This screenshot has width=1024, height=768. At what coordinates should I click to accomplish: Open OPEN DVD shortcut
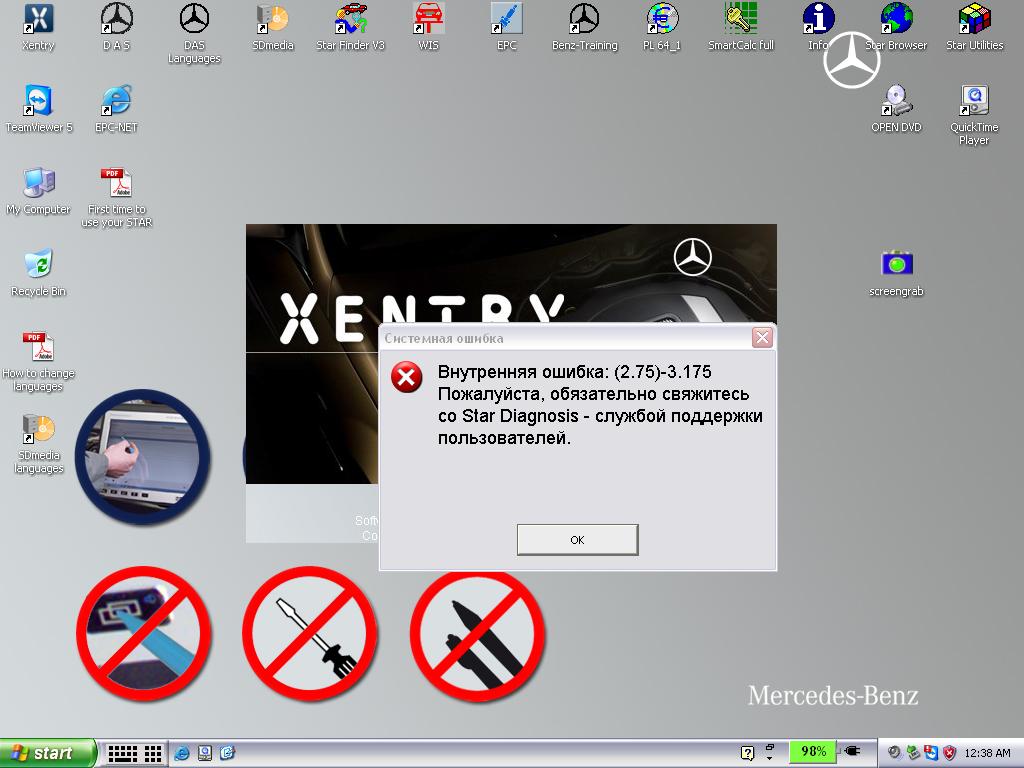click(896, 109)
